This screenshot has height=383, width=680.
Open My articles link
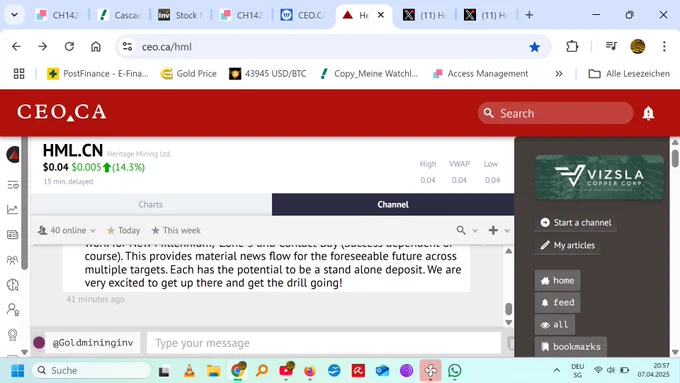click(568, 245)
